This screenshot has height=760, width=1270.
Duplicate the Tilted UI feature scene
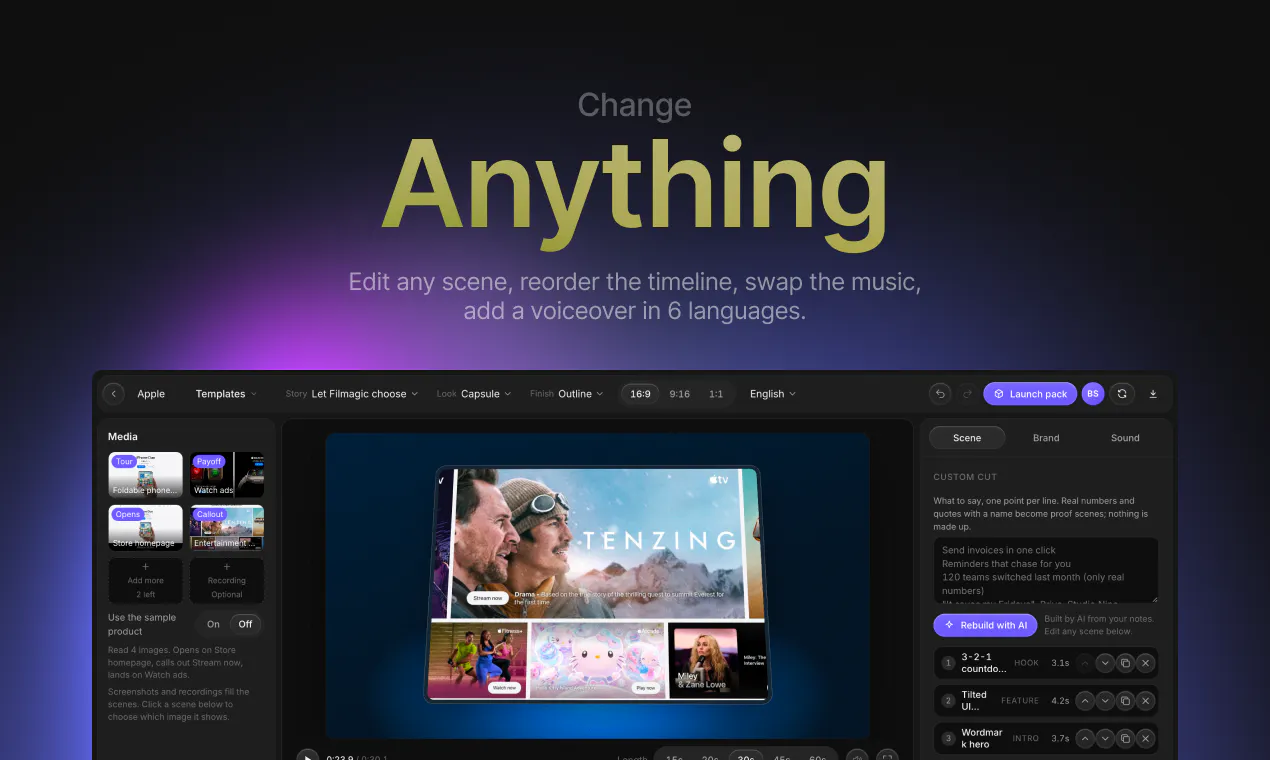[x=1125, y=701]
